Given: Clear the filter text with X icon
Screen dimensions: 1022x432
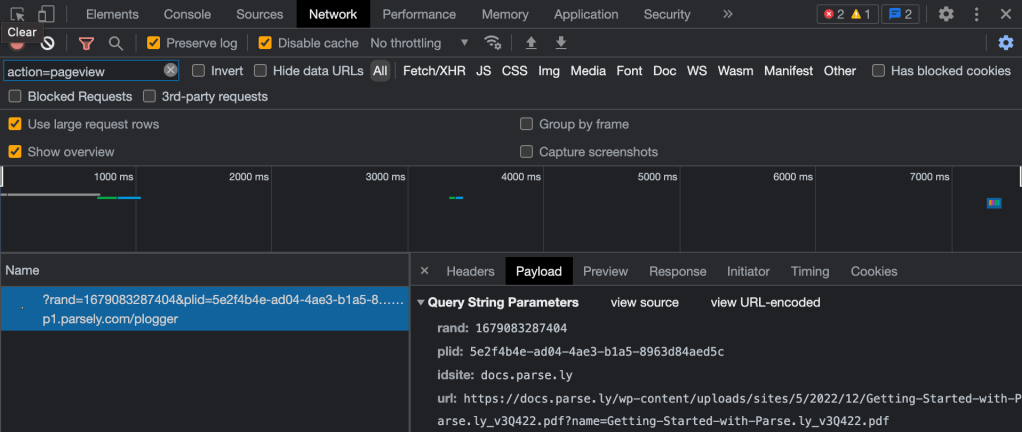Looking at the screenshot, I should (x=170, y=70).
